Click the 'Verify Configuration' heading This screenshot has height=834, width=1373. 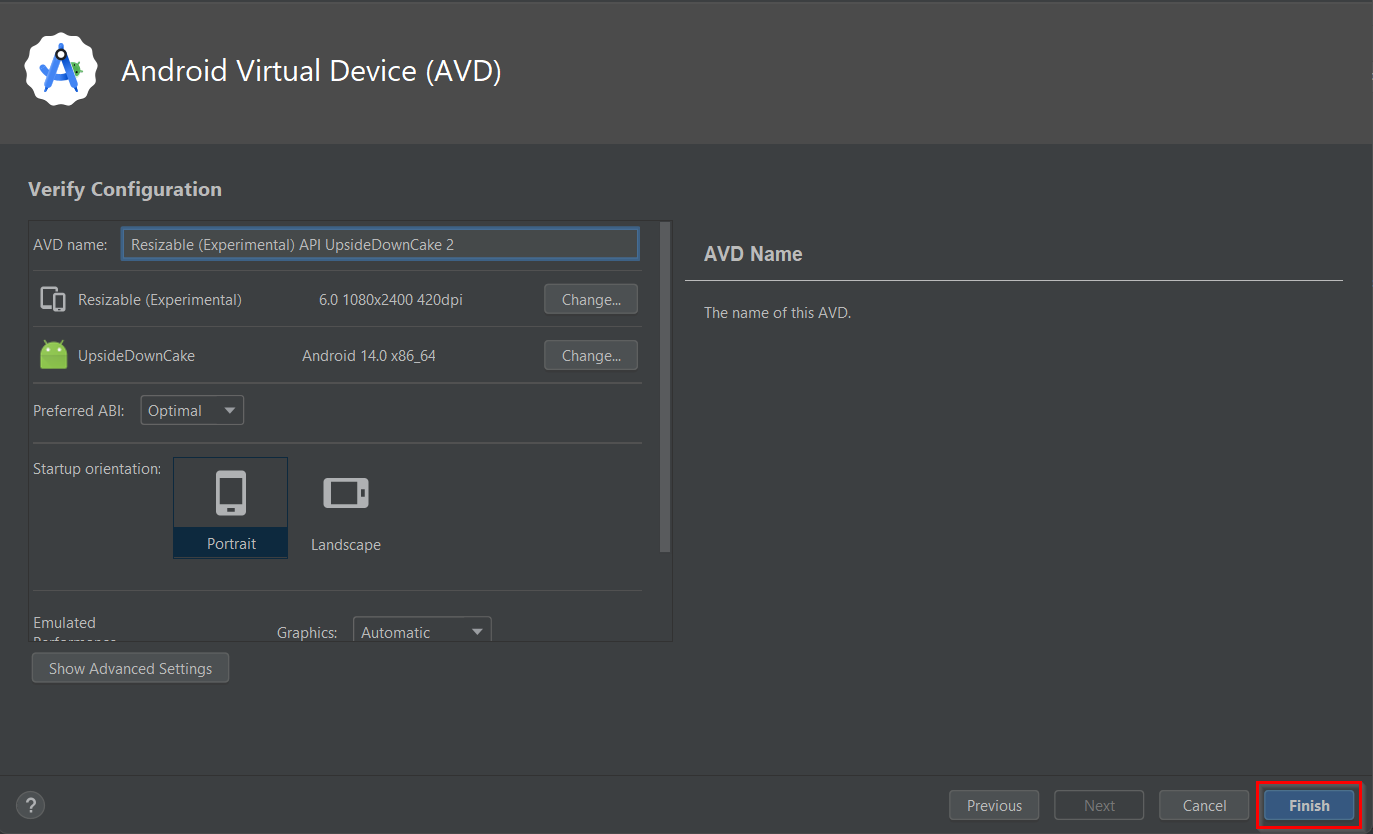coord(125,189)
